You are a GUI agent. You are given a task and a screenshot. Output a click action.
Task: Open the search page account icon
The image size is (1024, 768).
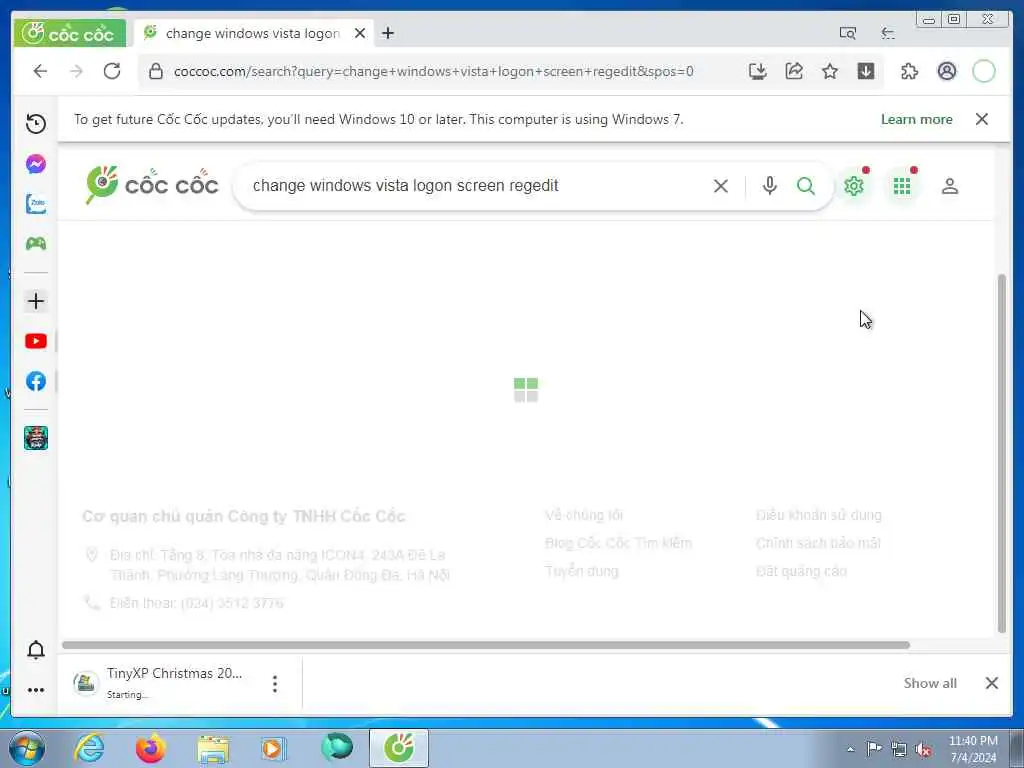(950, 186)
